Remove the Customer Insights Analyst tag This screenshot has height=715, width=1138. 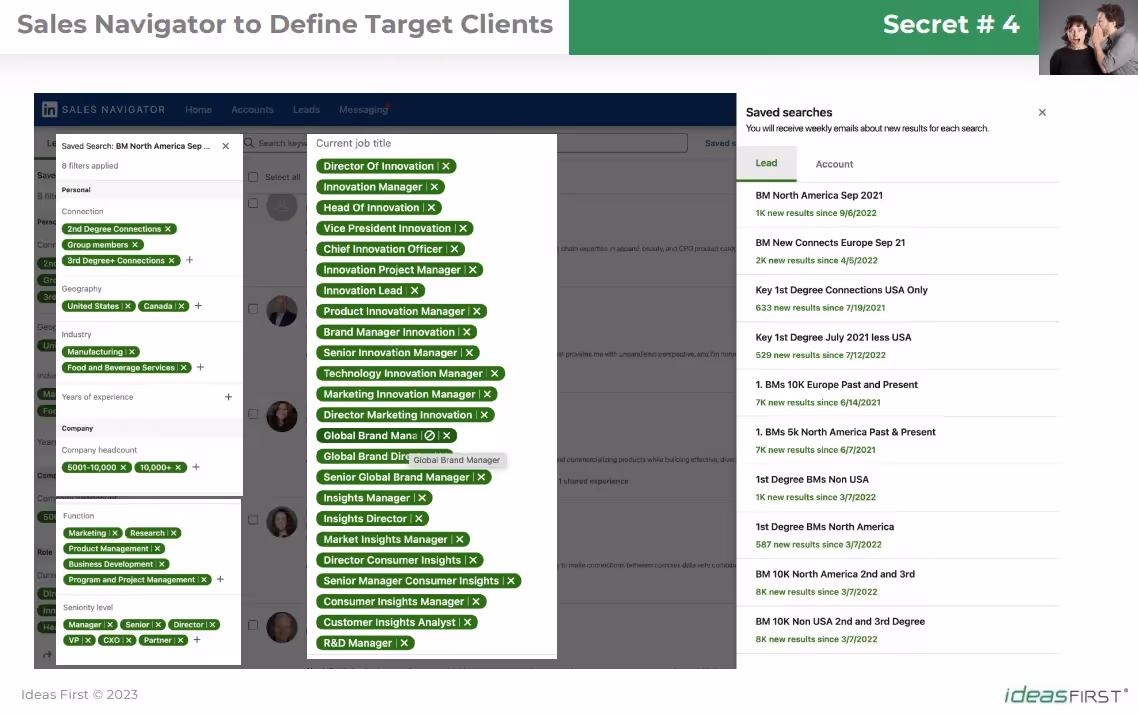click(467, 622)
